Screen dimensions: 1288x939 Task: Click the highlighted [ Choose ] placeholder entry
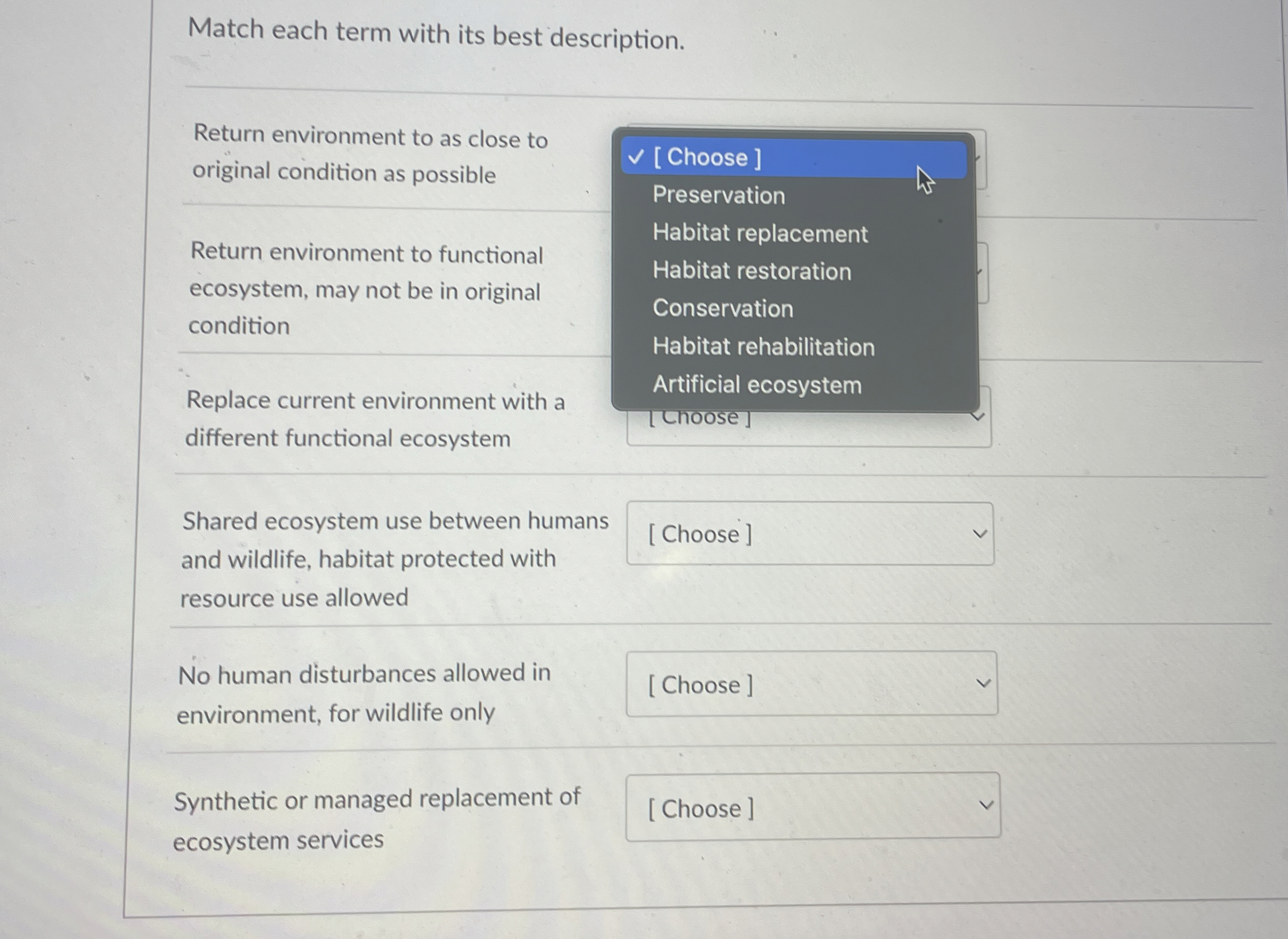coord(793,157)
